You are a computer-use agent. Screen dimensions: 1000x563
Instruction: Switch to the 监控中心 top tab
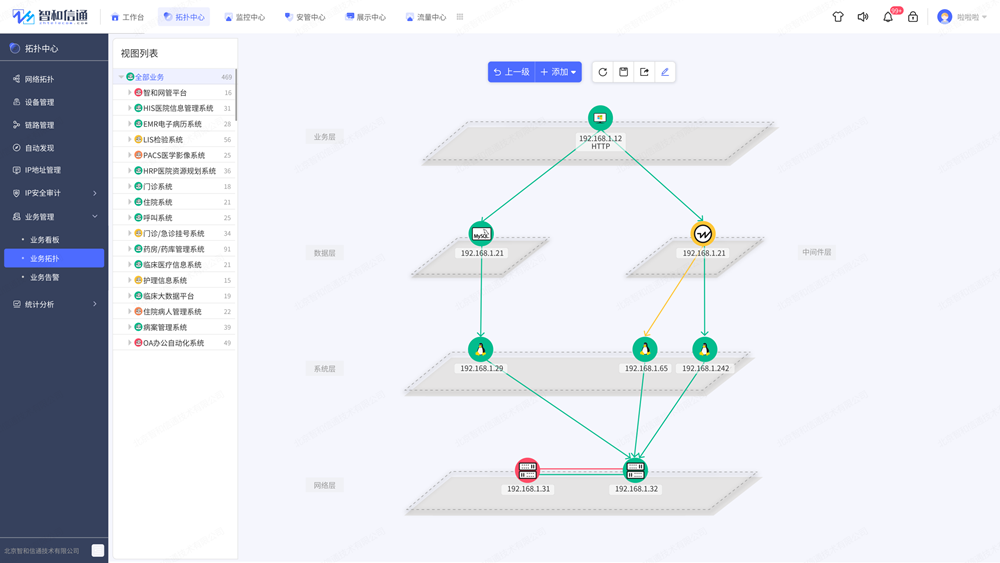pyautogui.click(x=245, y=17)
